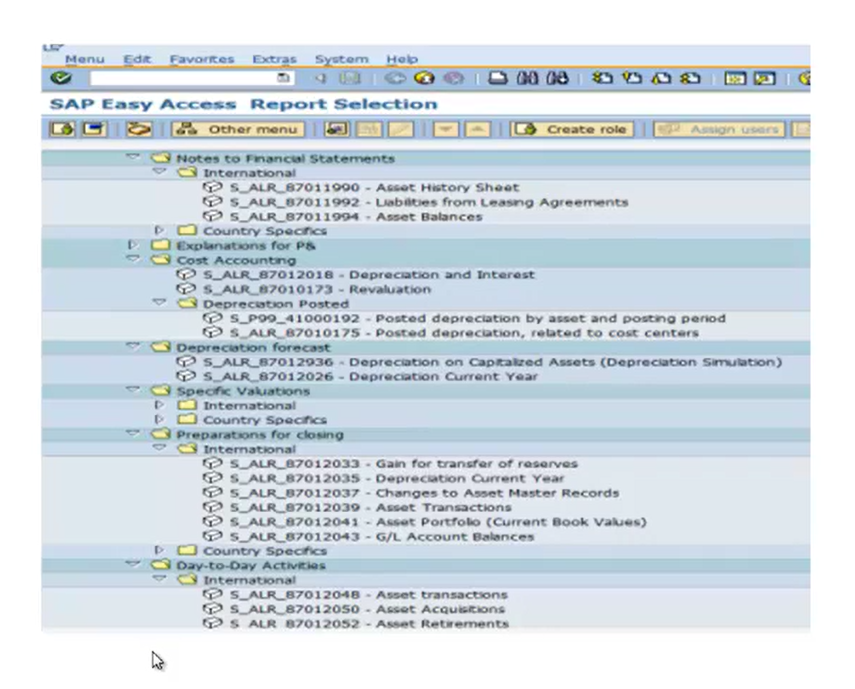Open the Edit menu
The width and height of the screenshot is (855, 689).
point(137,59)
